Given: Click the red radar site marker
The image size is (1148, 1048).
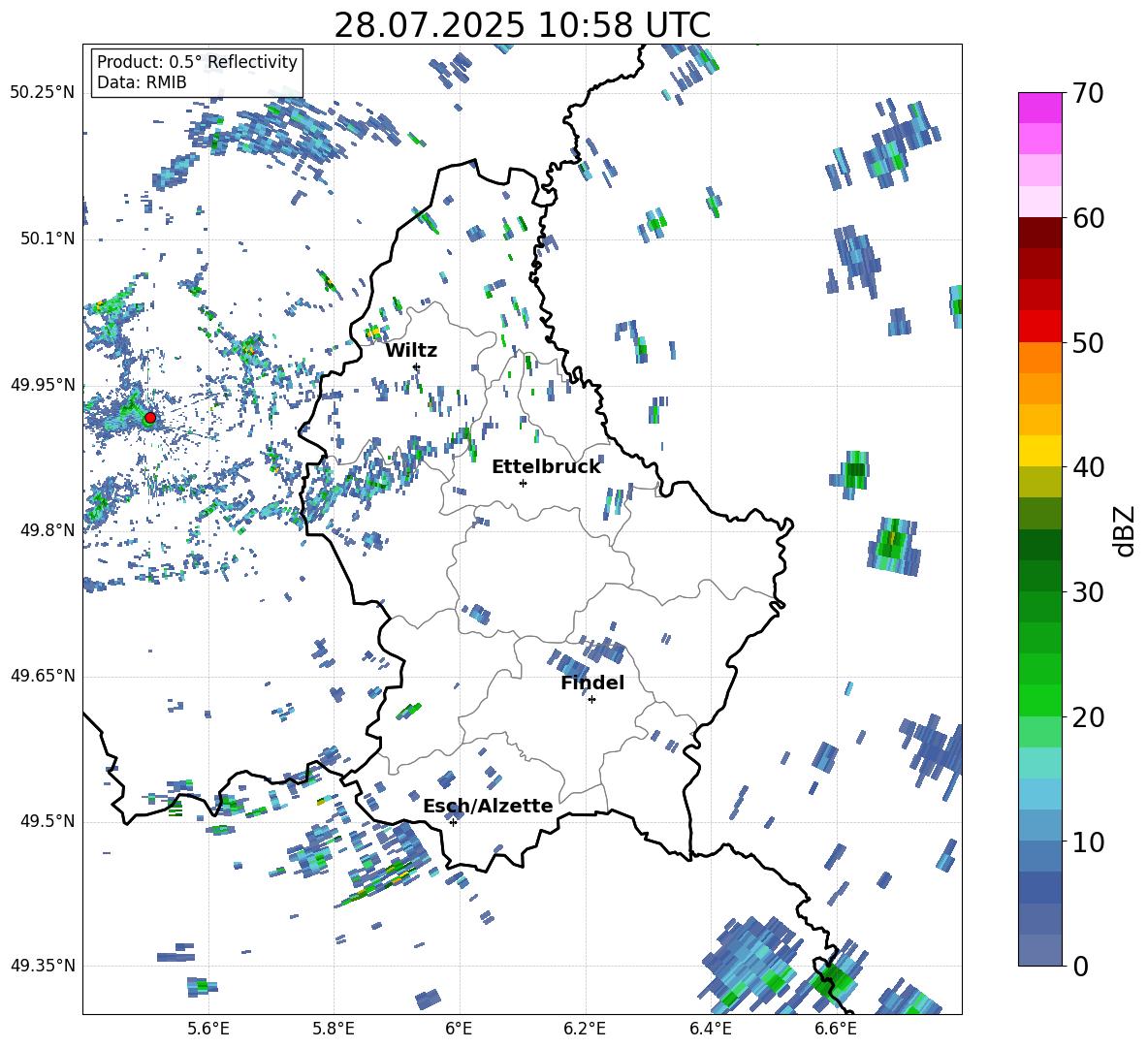Looking at the screenshot, I should click(150, 418).
